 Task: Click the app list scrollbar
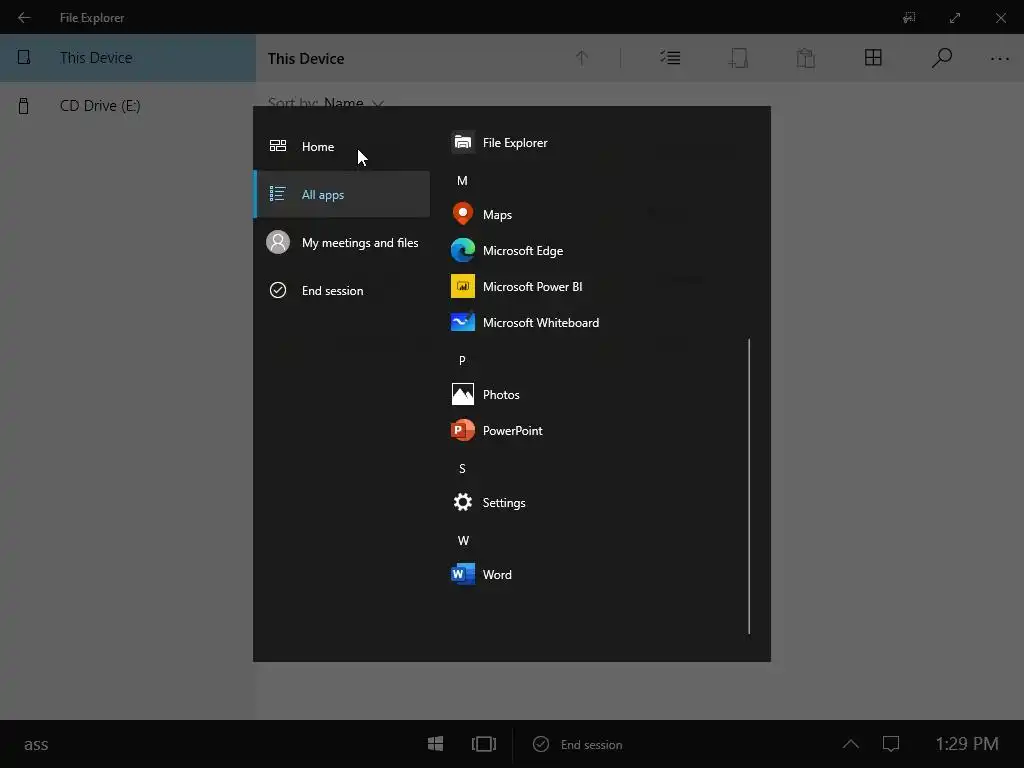coord(749,486)
